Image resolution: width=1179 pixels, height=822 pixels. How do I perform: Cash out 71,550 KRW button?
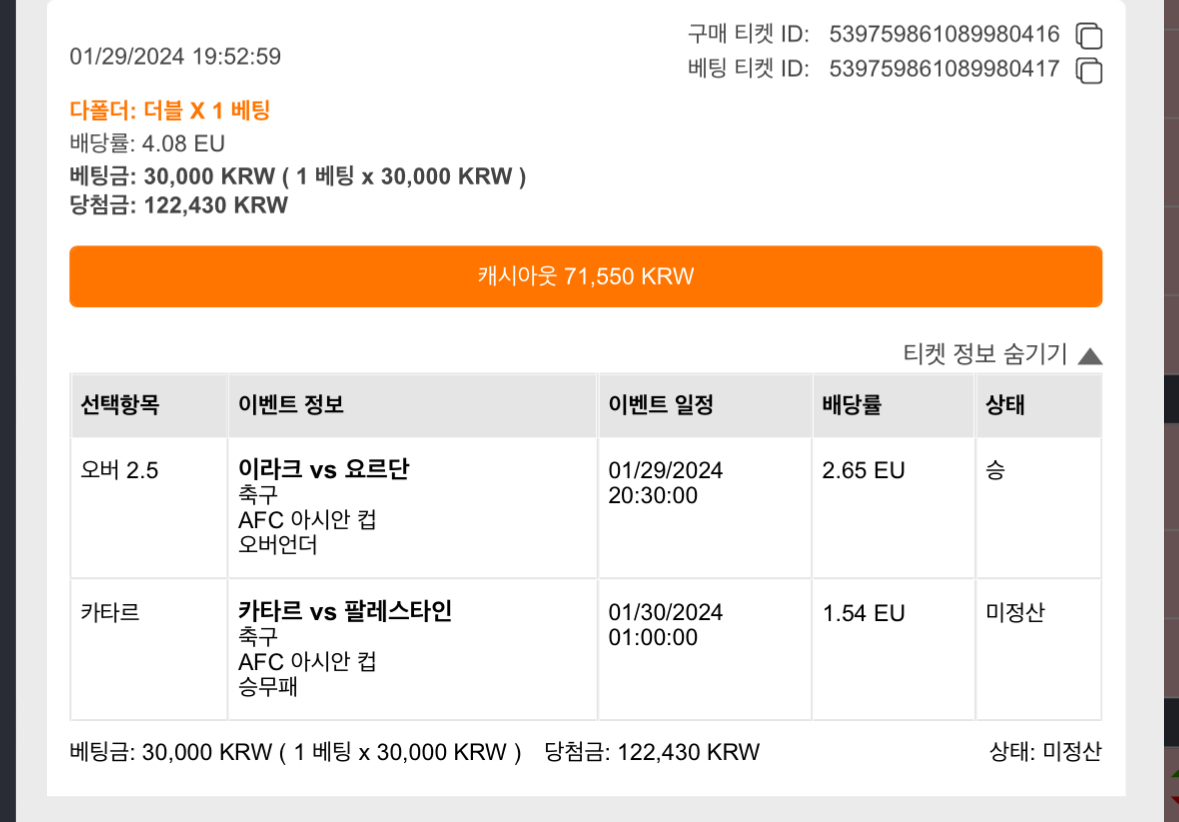[586, 276]
